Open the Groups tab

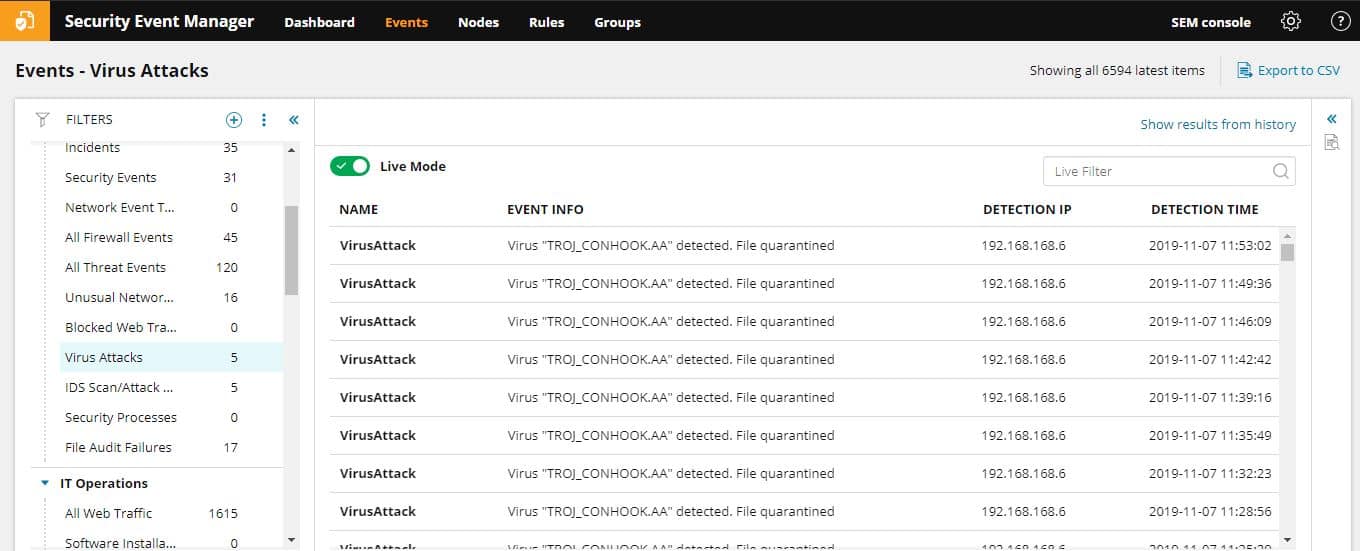[x=617, y=22]
